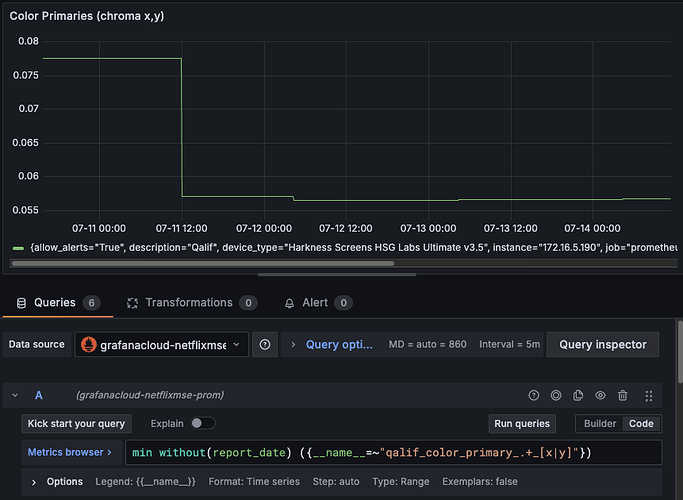Click the legend series label text

coord(353,247)
